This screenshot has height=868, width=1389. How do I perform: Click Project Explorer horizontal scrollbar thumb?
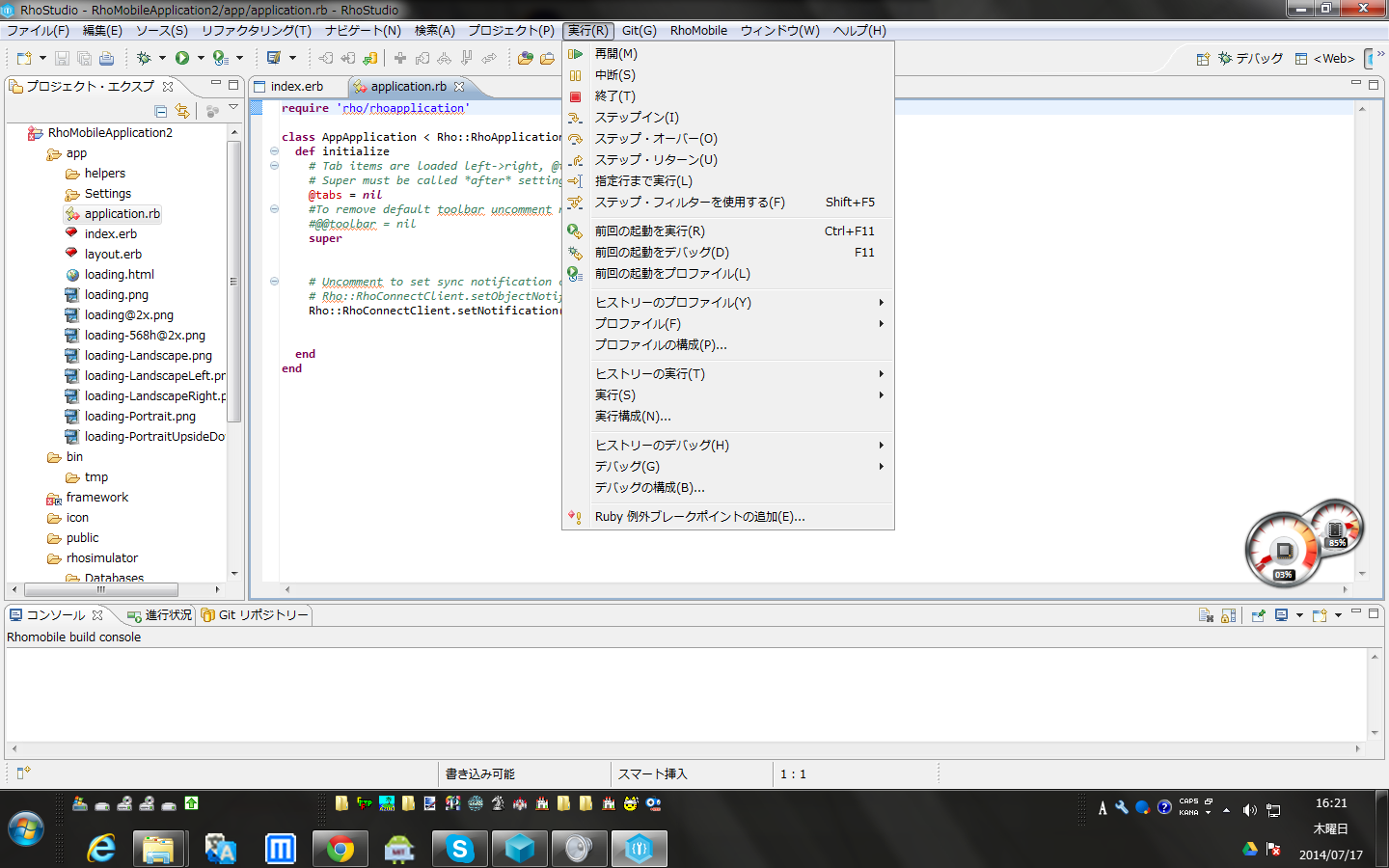101,589
